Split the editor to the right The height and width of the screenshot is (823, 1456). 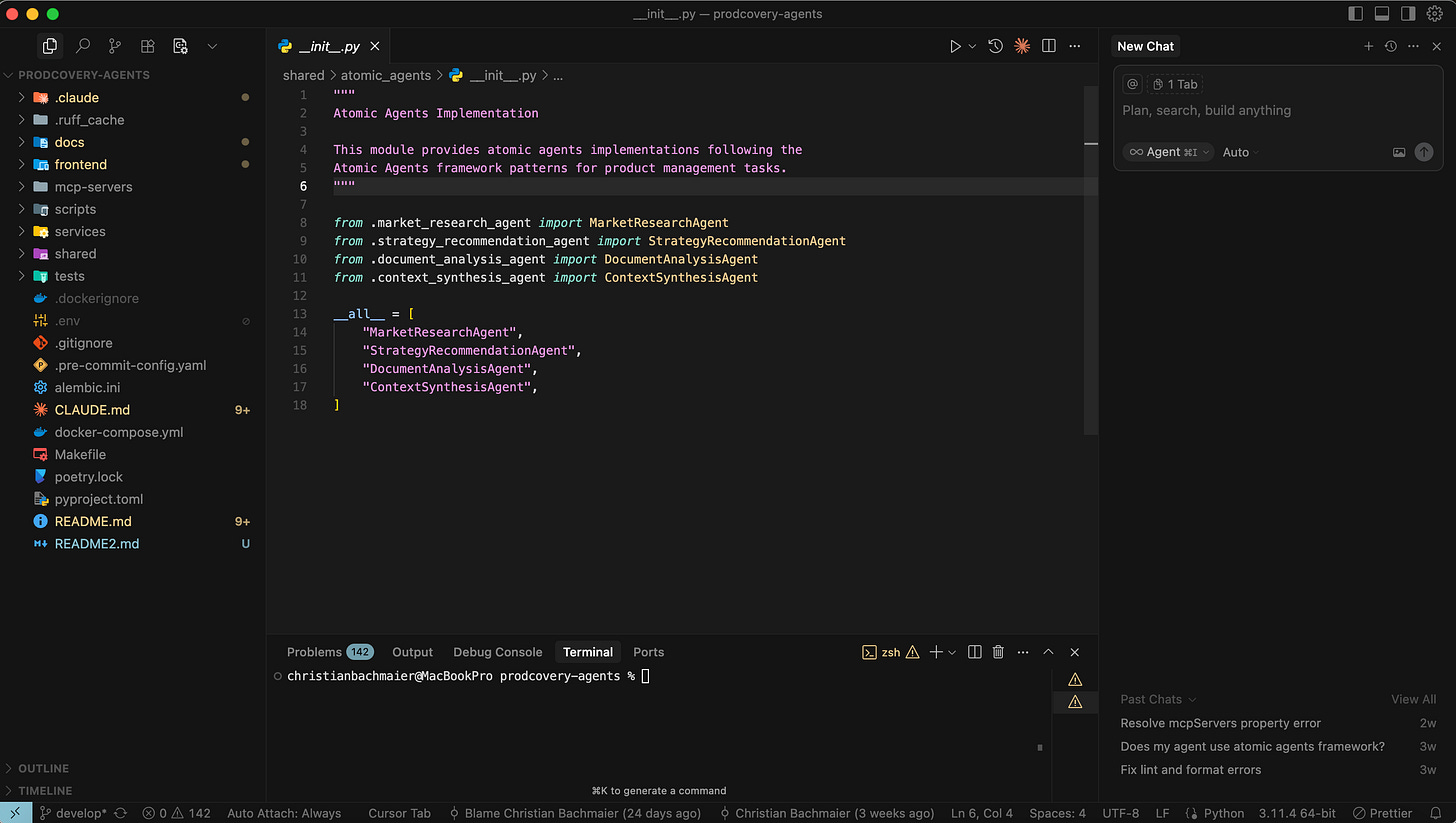coord(1048,46)
